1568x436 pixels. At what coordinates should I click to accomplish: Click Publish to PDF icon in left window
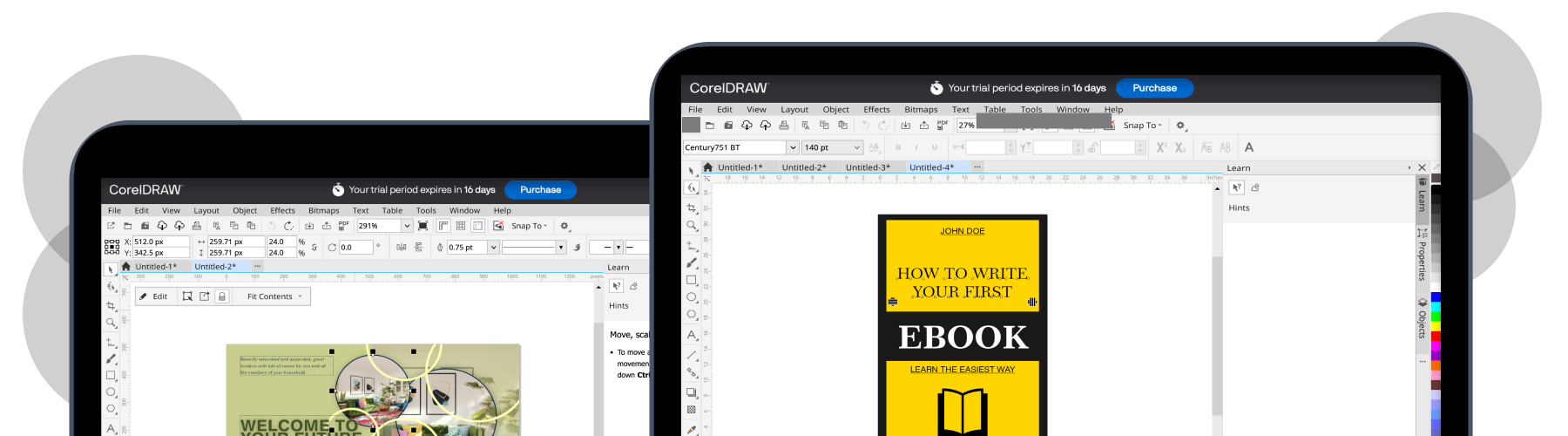click(x=343, y=226)
